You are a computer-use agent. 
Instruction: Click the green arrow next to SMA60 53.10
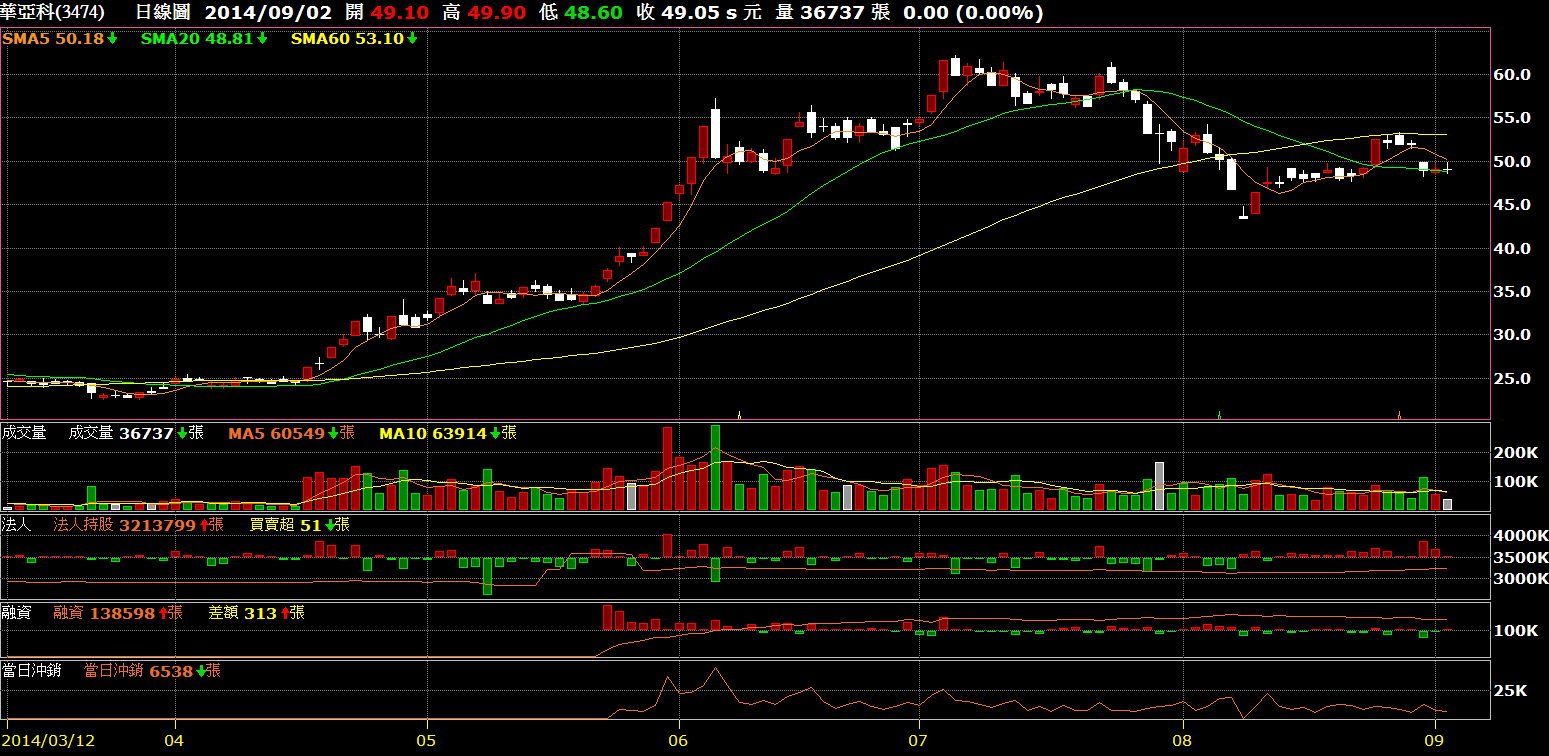[x=412, y=39]
